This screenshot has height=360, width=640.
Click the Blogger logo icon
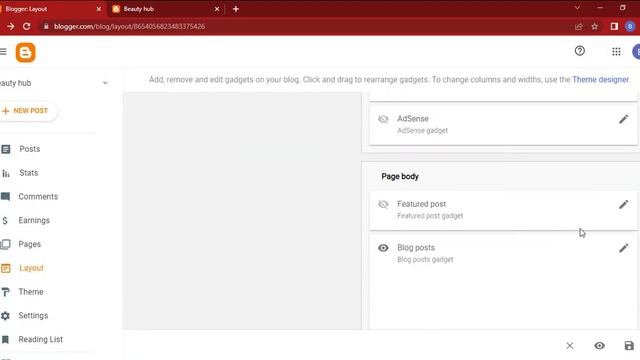coord(25,52)
